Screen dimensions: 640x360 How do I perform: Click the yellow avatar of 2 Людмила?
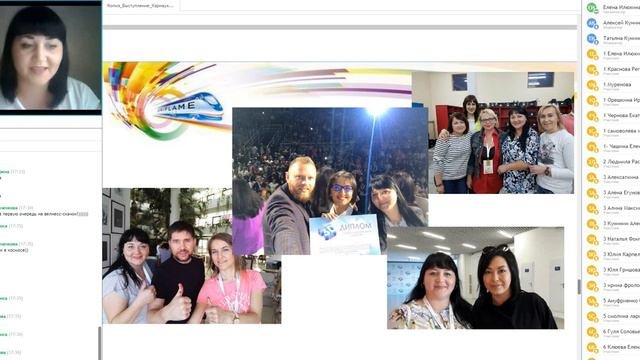point(592,162)
